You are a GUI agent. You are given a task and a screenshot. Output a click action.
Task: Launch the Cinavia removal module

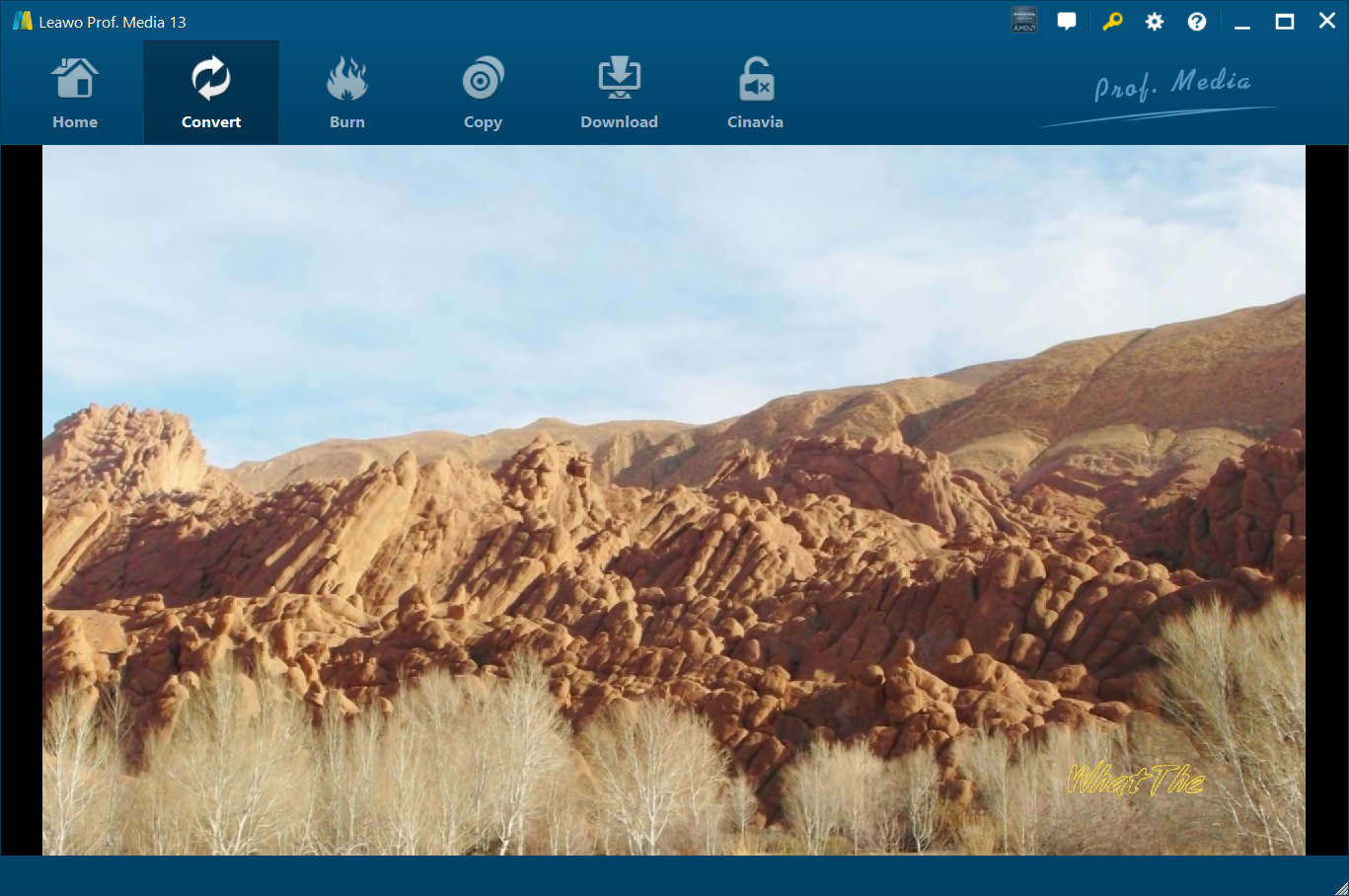point(755,94)
